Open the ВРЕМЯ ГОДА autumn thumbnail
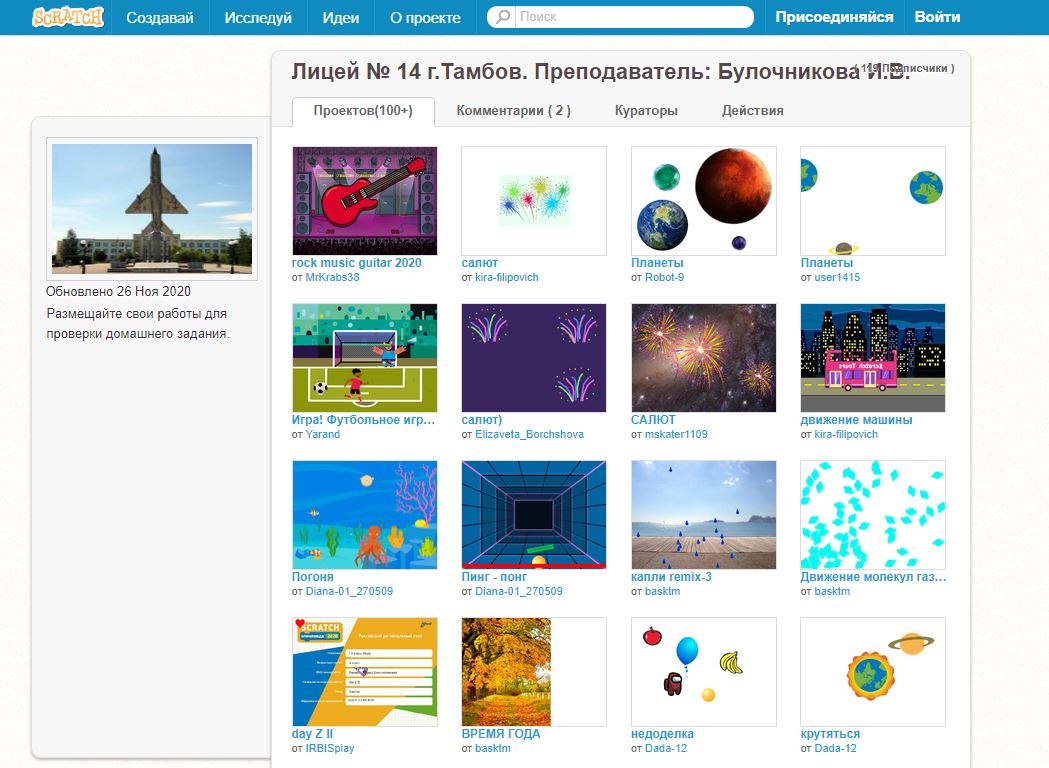 (534, 671)
